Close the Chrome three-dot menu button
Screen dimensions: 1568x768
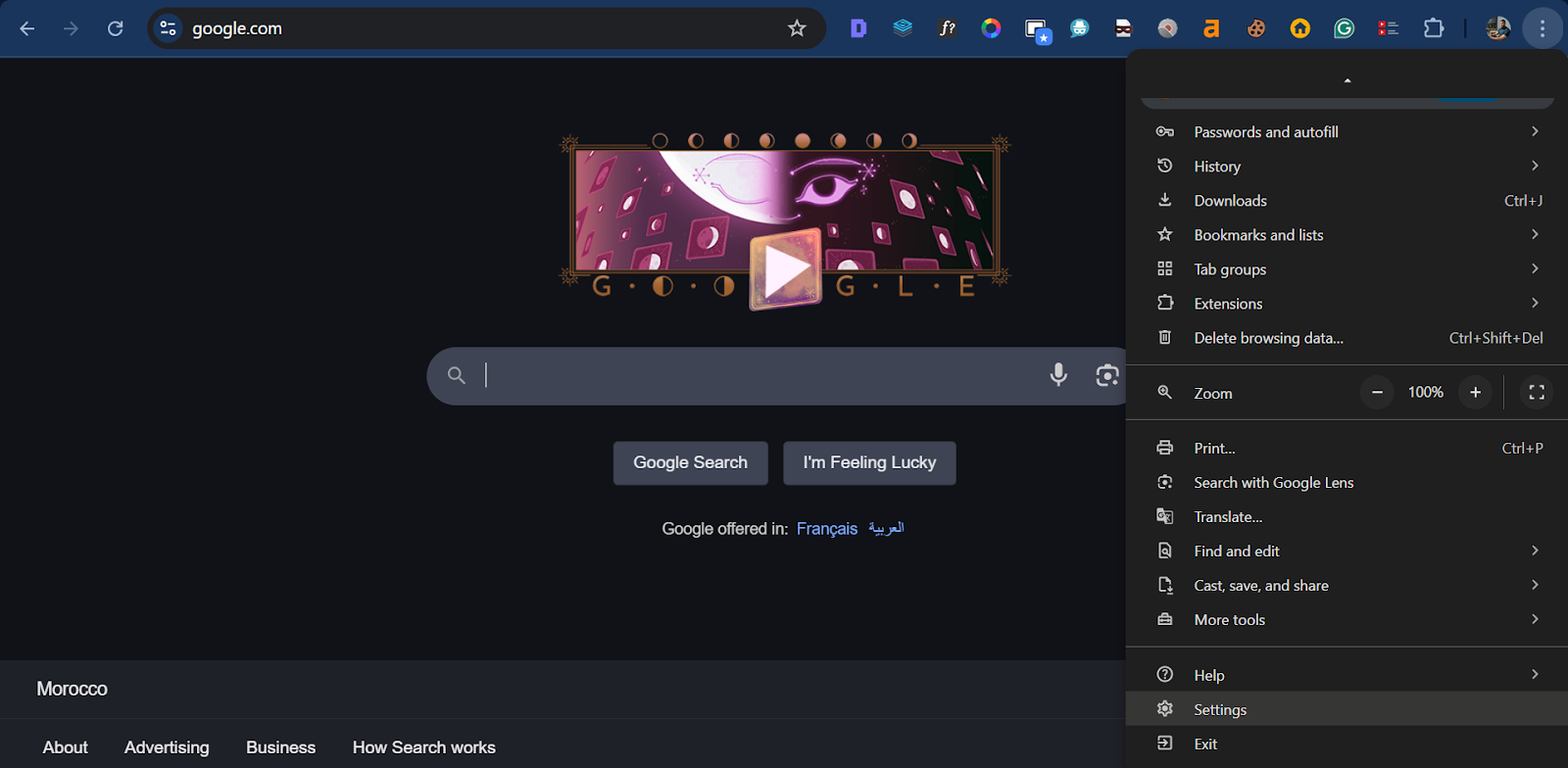pyautogui.click(x=1543, y=28)
